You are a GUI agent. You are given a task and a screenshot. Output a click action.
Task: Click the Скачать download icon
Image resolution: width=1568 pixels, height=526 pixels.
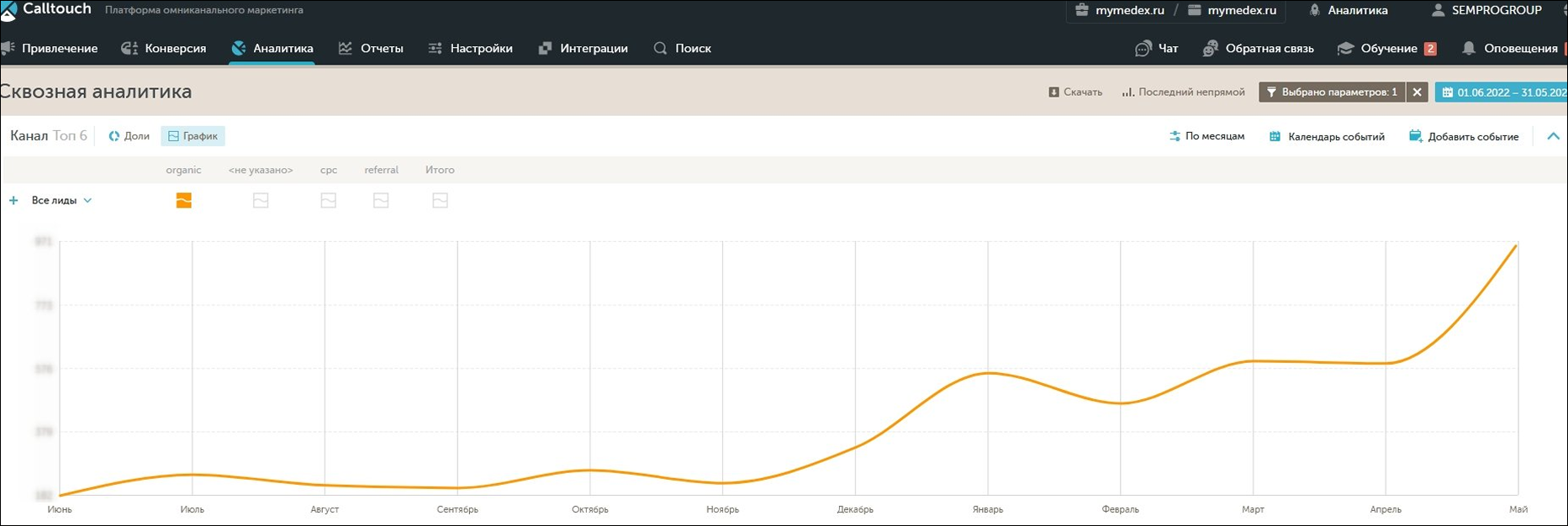[x=1053, y=92]
